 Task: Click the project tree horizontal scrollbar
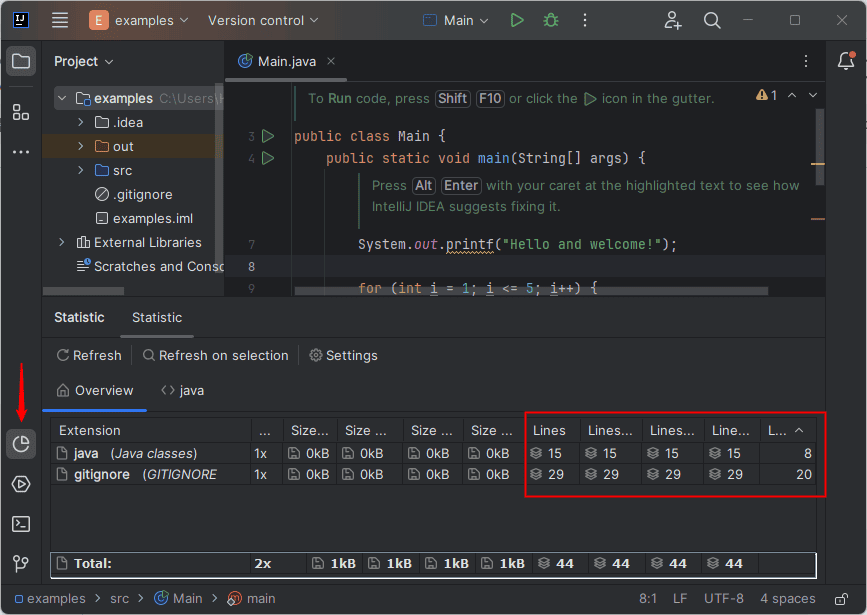pyautogui.click(x=83, y=291)
